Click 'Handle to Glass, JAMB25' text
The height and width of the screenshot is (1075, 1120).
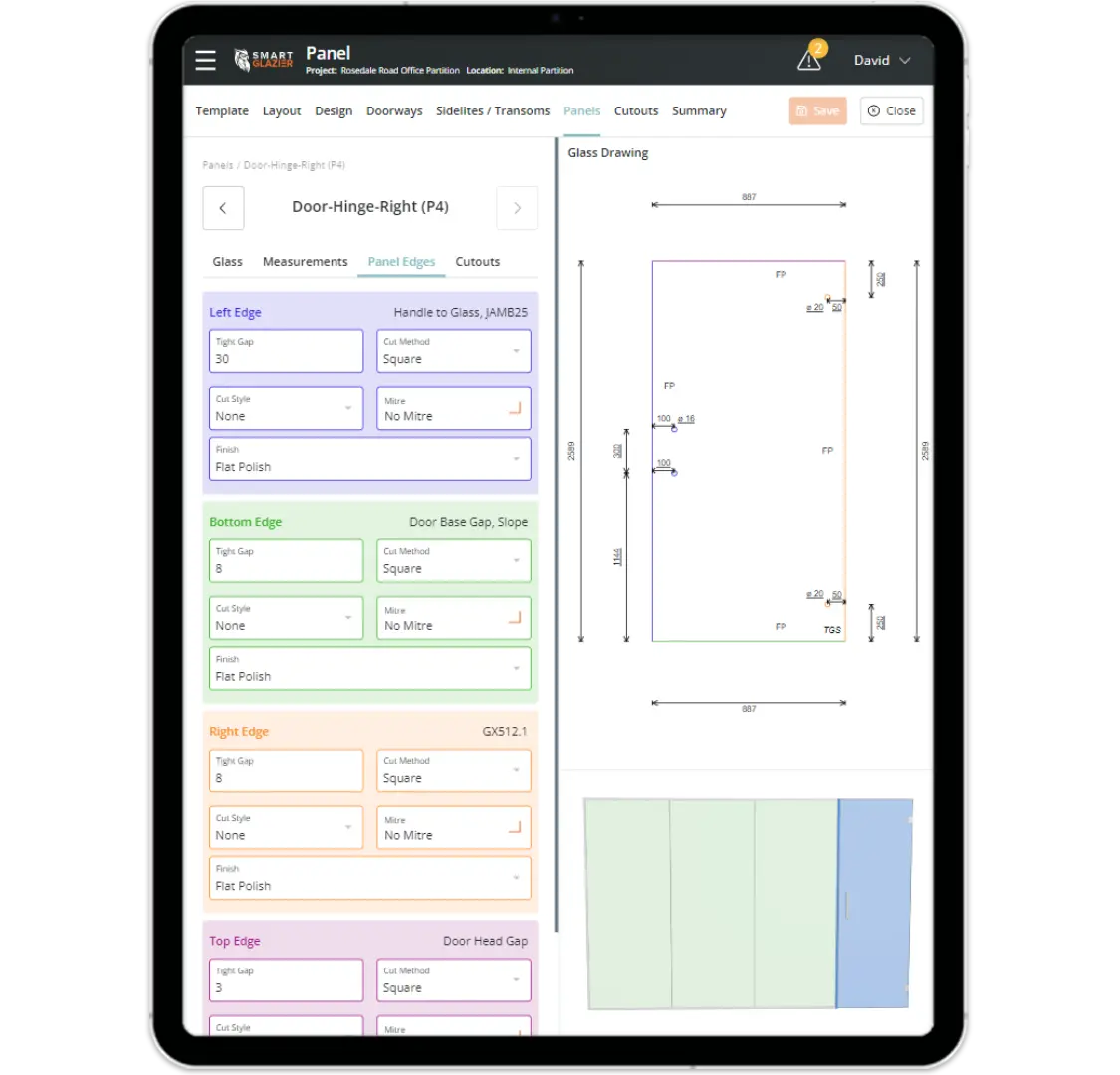point(461,313)
